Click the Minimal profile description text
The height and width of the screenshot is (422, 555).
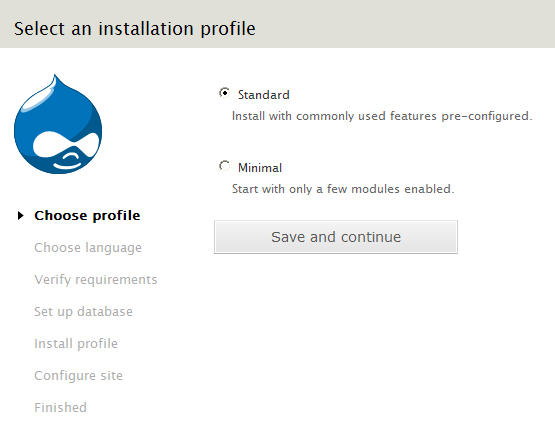tap(343, 189)
